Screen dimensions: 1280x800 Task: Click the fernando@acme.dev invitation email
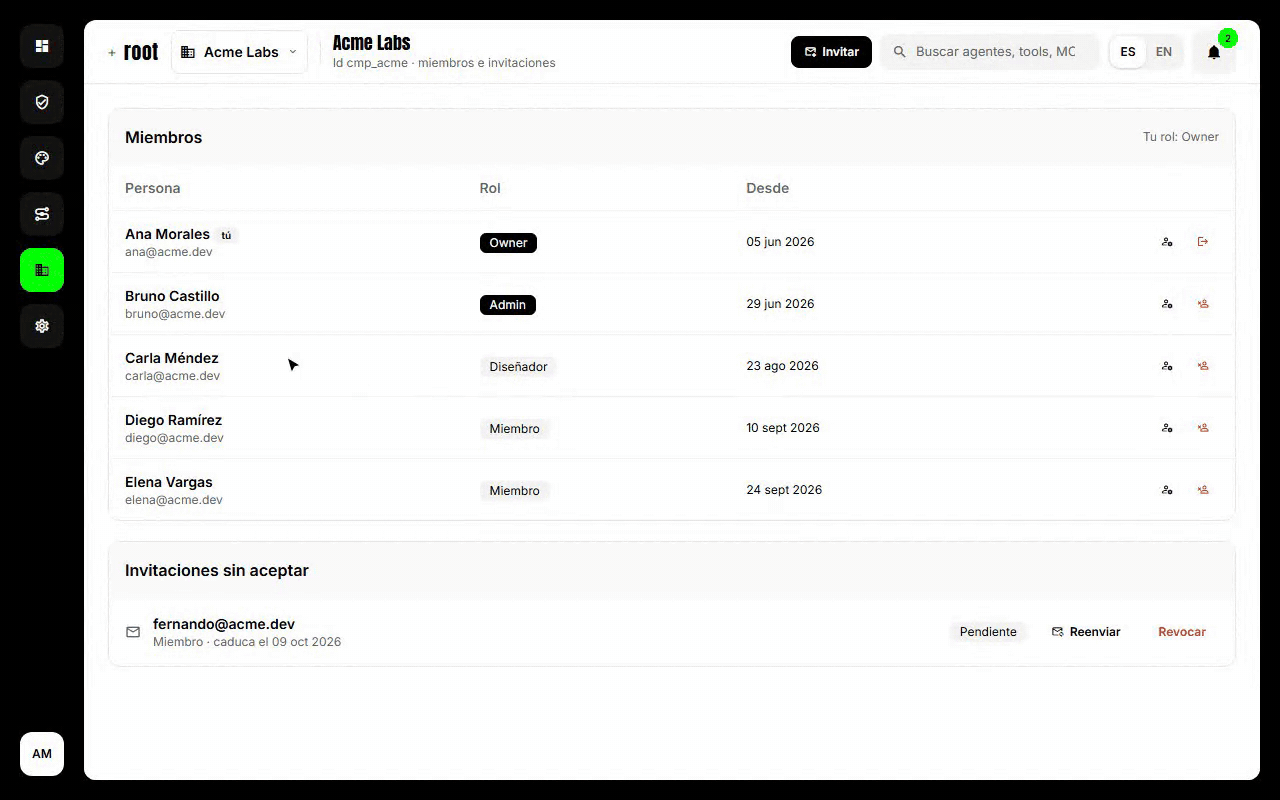[224, 624]
